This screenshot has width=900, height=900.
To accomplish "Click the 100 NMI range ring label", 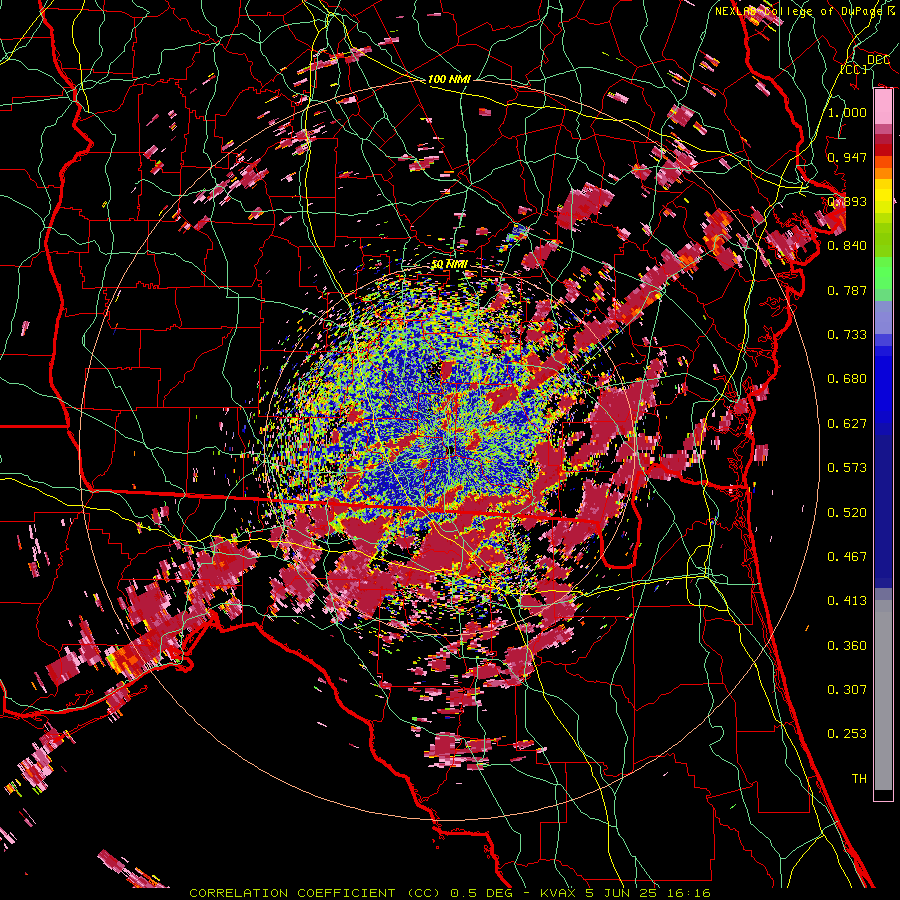I will tap(449, 79).
